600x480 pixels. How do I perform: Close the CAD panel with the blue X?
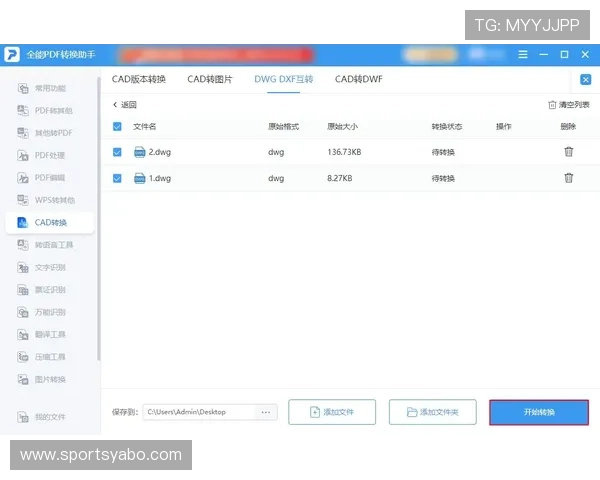coord(585,80)
